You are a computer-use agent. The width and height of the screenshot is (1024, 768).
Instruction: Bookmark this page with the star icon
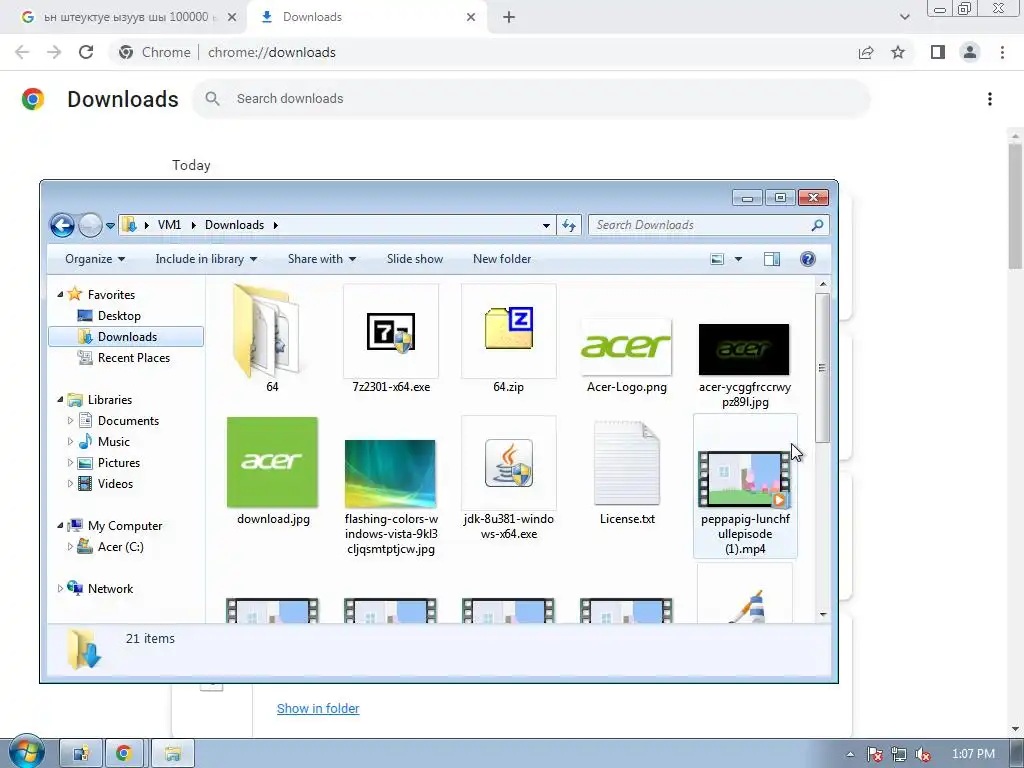coord(898,52)
